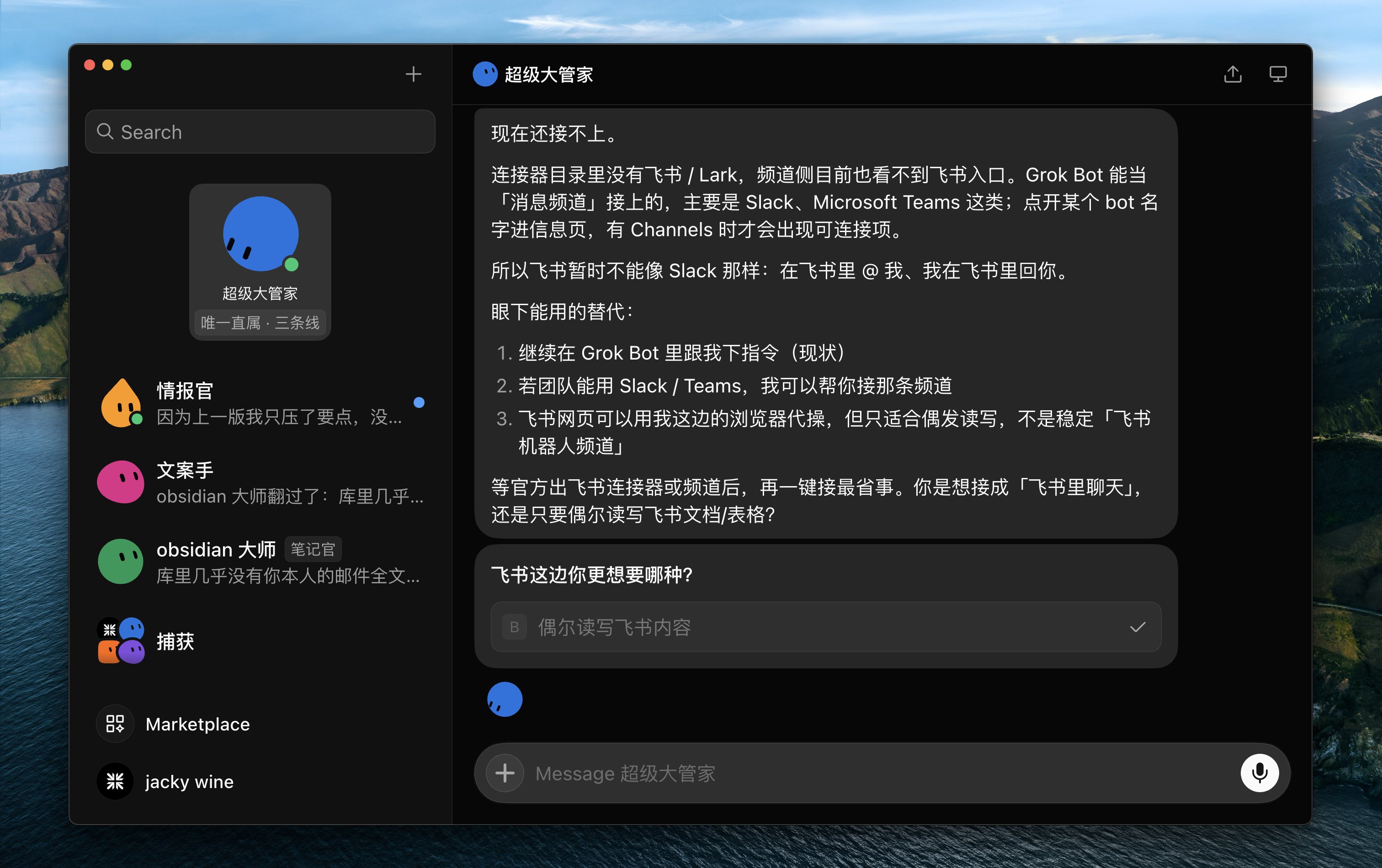This screenshot has height=868, width=1382.
Task: Click the 现在还接不上。 message line
Action: pyautogui.click(x=555, y=134)
